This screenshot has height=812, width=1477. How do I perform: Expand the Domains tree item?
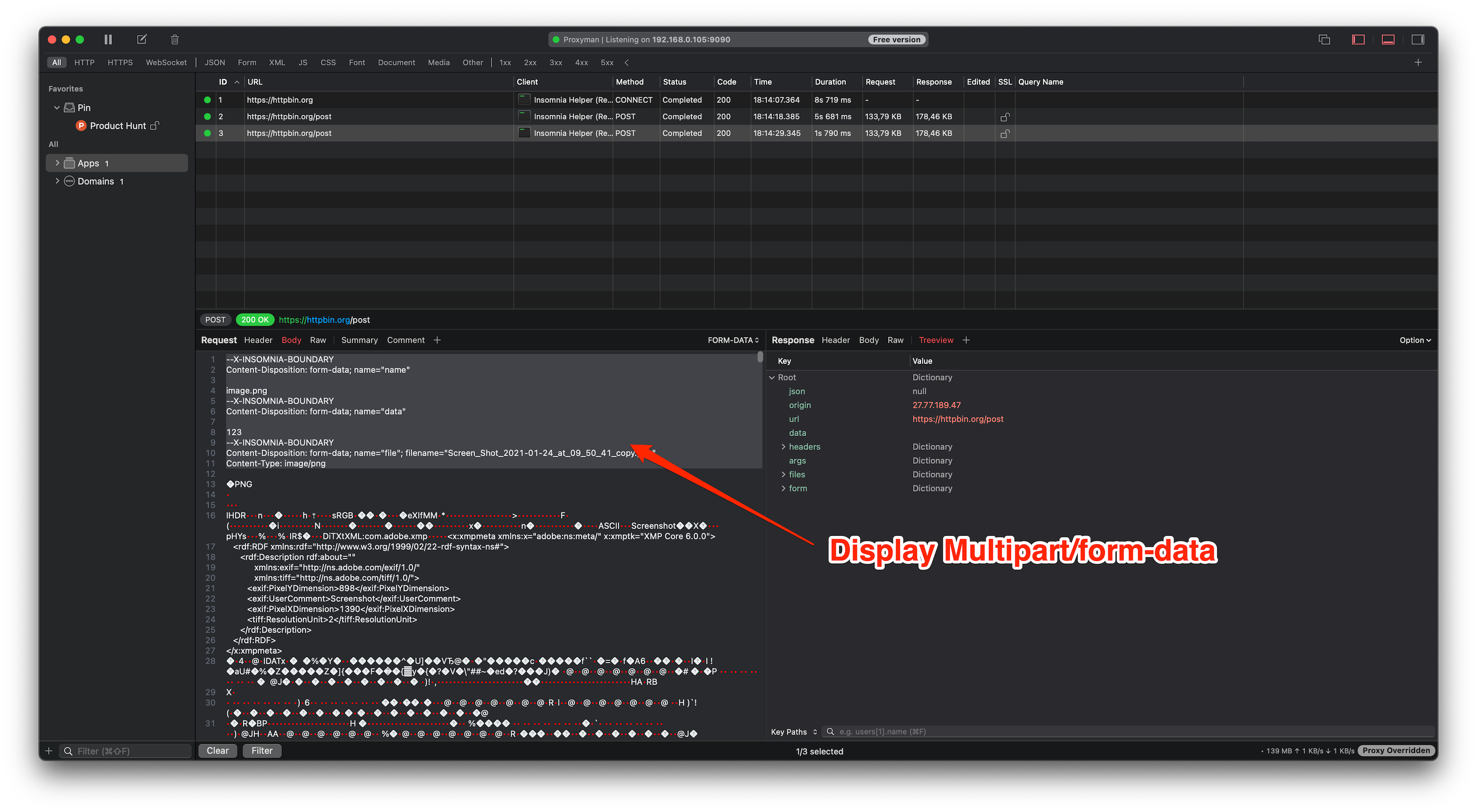pos(57,181)
